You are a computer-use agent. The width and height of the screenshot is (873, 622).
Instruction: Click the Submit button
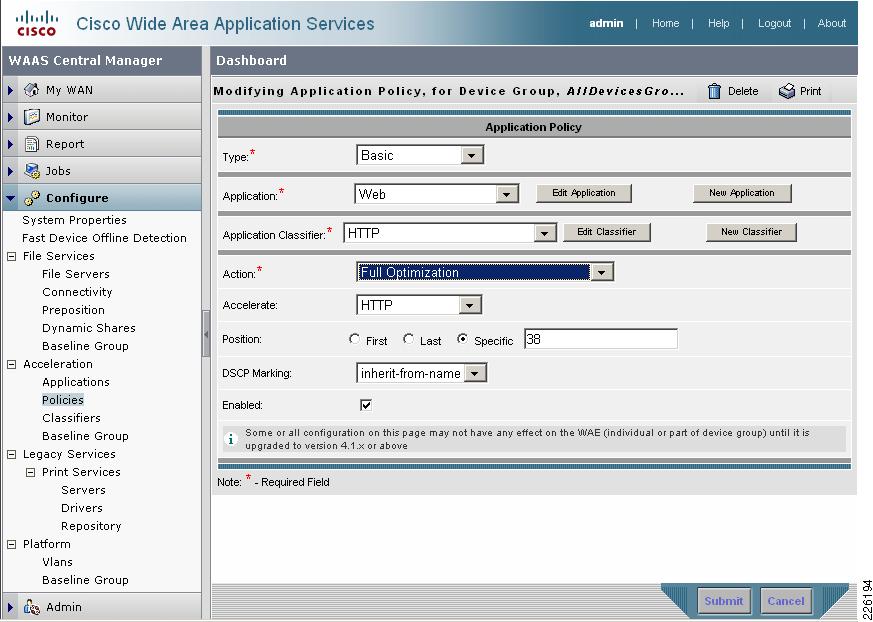tap(723, 601)
